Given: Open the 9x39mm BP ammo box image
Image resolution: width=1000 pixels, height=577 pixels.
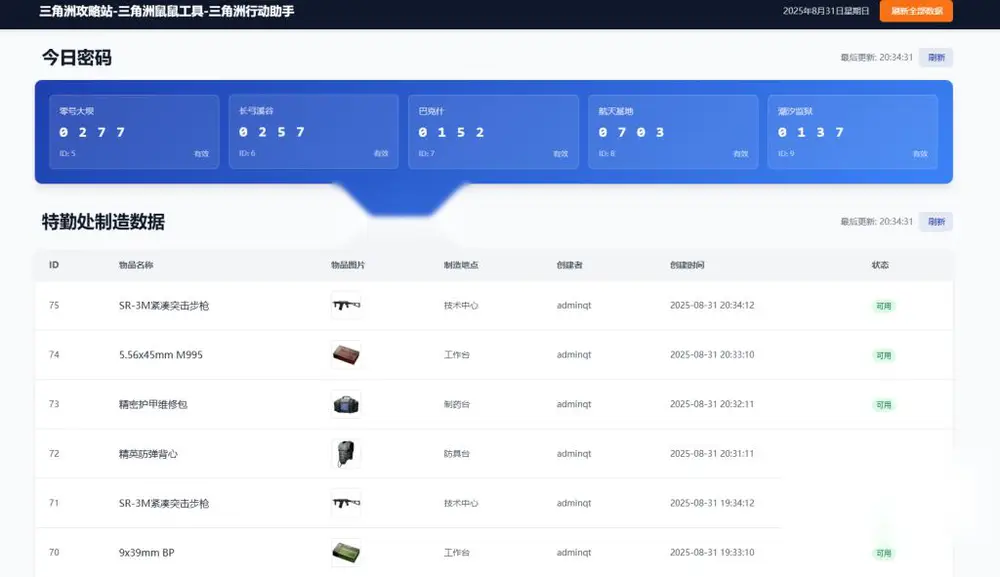Looking at the screenshot, I should click(346, 552).
